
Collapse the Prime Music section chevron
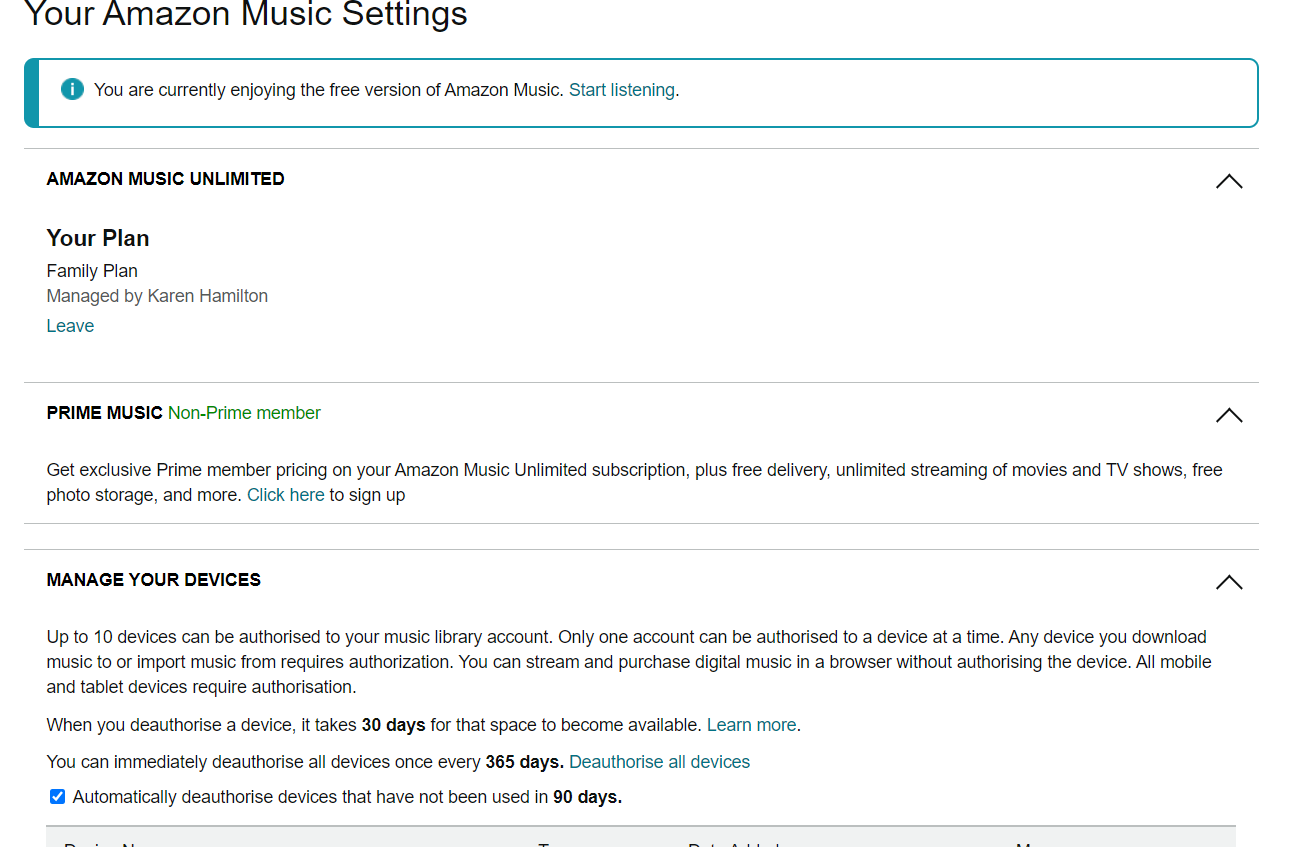[x=1228, y=415]
